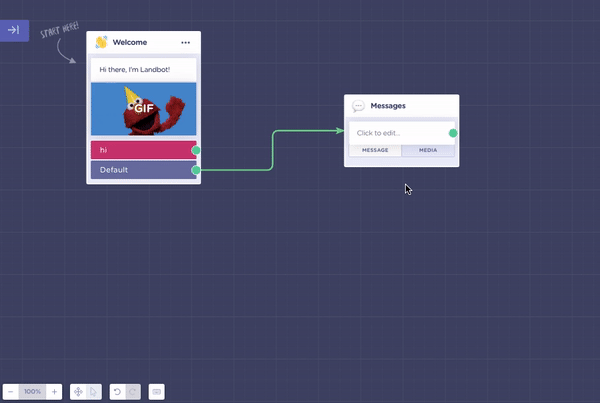
Task: Click the Welcome block title
Action: click(130, 42)
